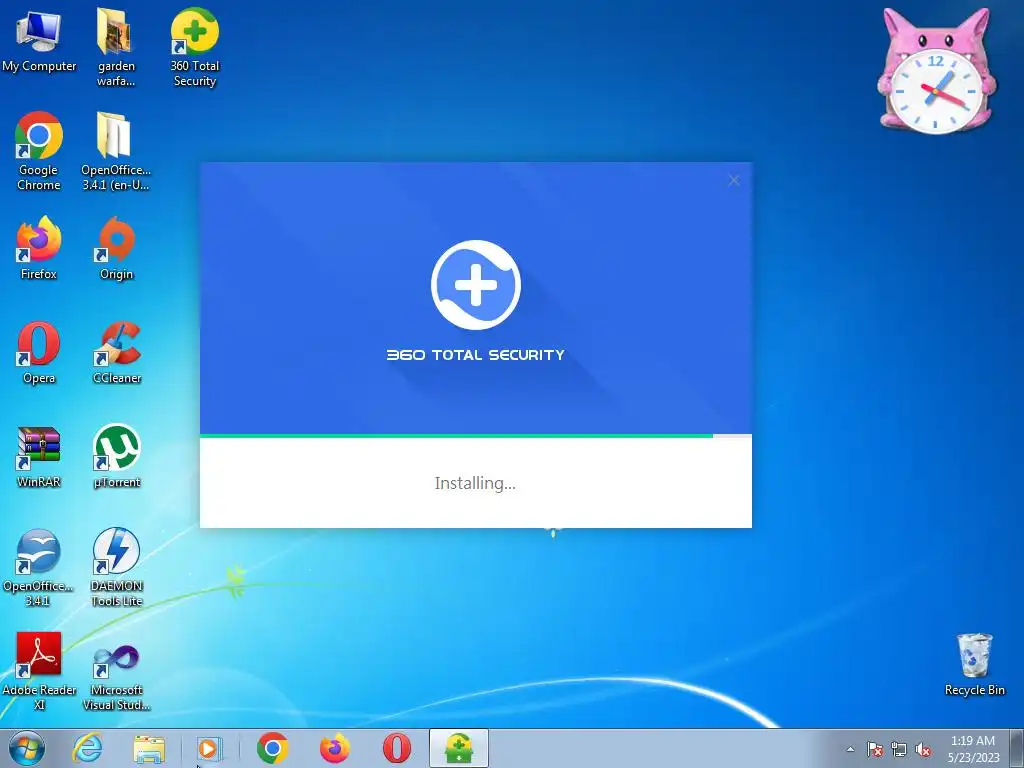Open Google Chrome desktop shortcut
This screenshot has height=768, width=1024.
click(x=39, y=150)
